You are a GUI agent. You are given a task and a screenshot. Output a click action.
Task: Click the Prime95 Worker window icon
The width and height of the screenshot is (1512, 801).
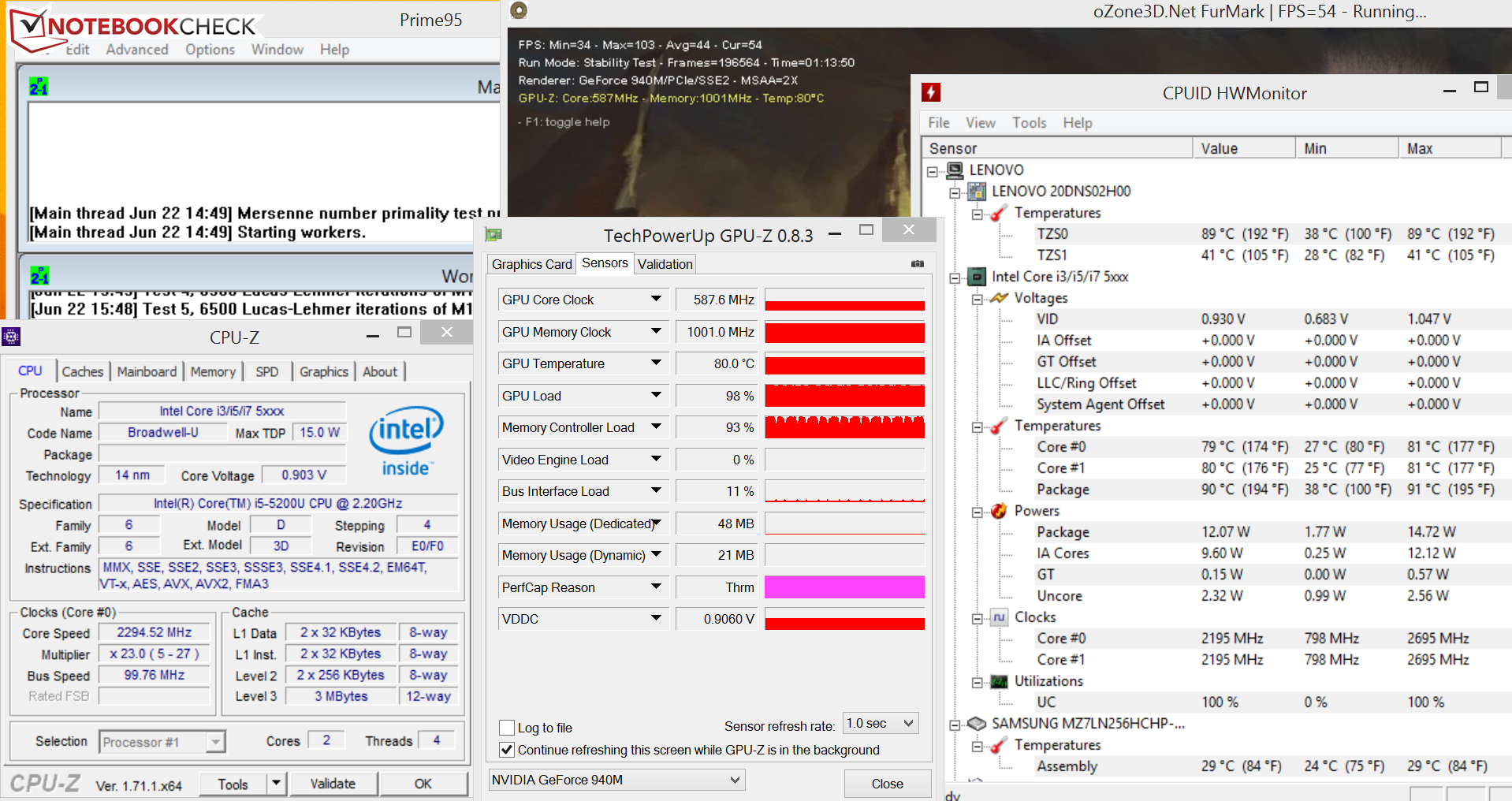click(x=39, y=275)
